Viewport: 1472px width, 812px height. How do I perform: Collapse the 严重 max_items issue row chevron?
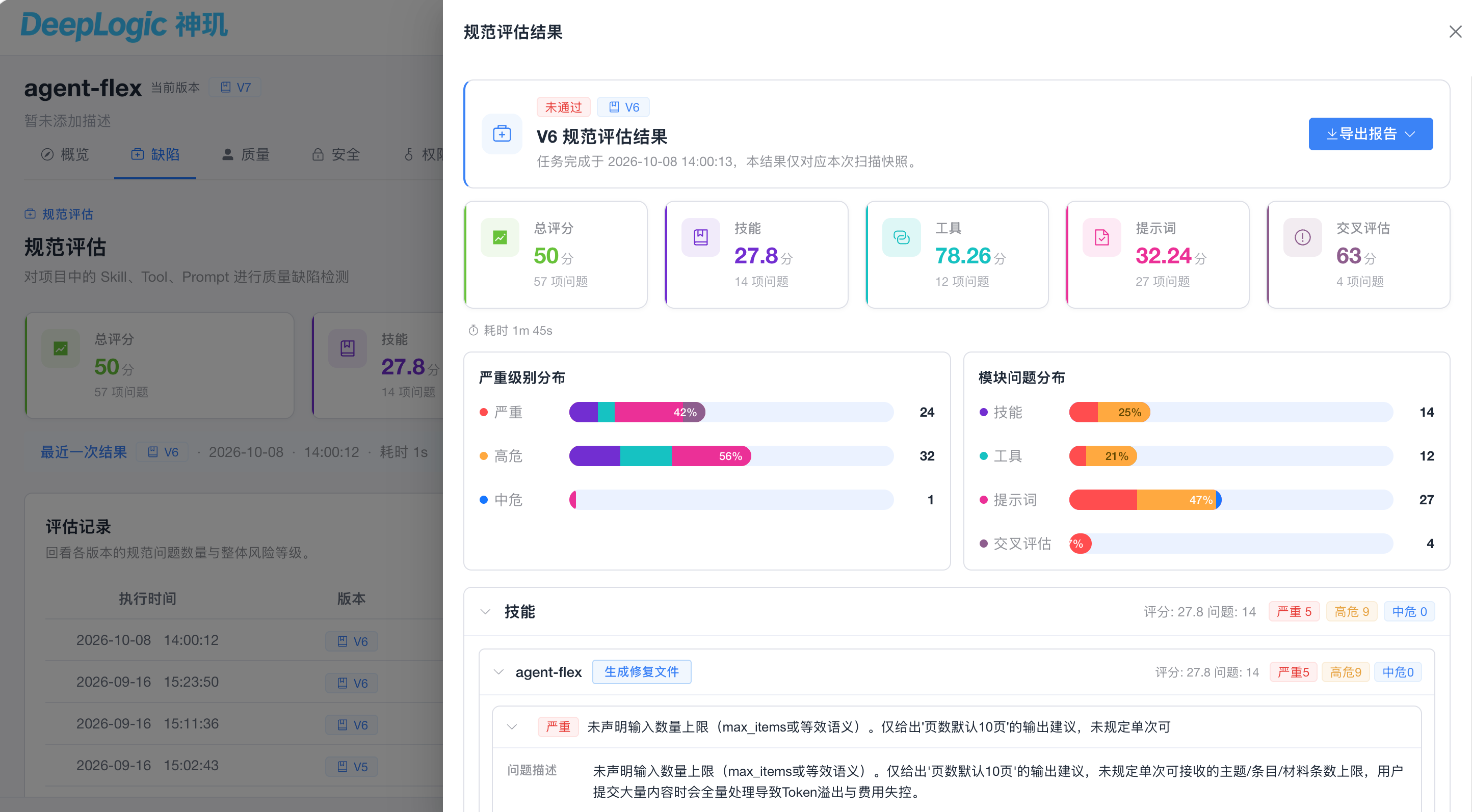(512, 727)
